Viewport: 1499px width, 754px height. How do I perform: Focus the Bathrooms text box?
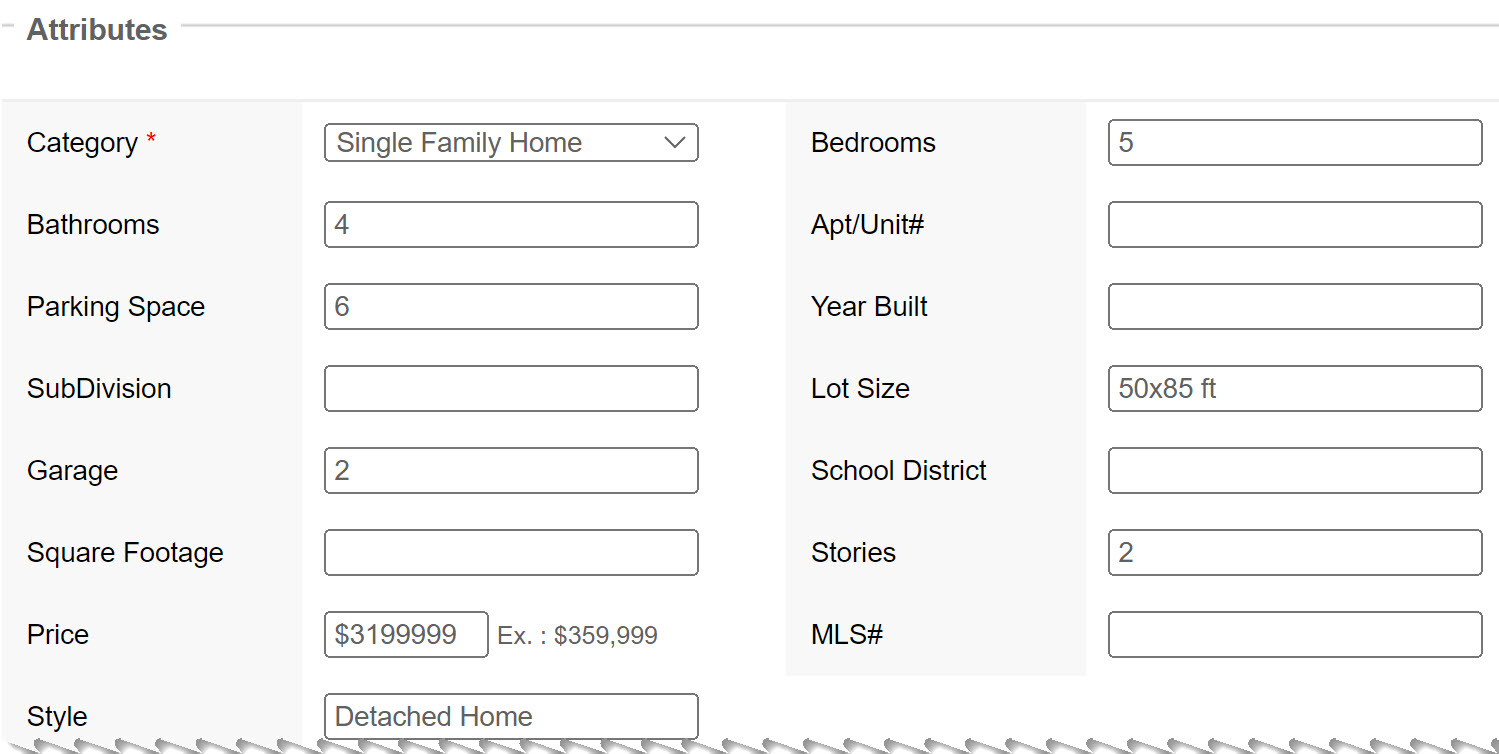(510, 225)
